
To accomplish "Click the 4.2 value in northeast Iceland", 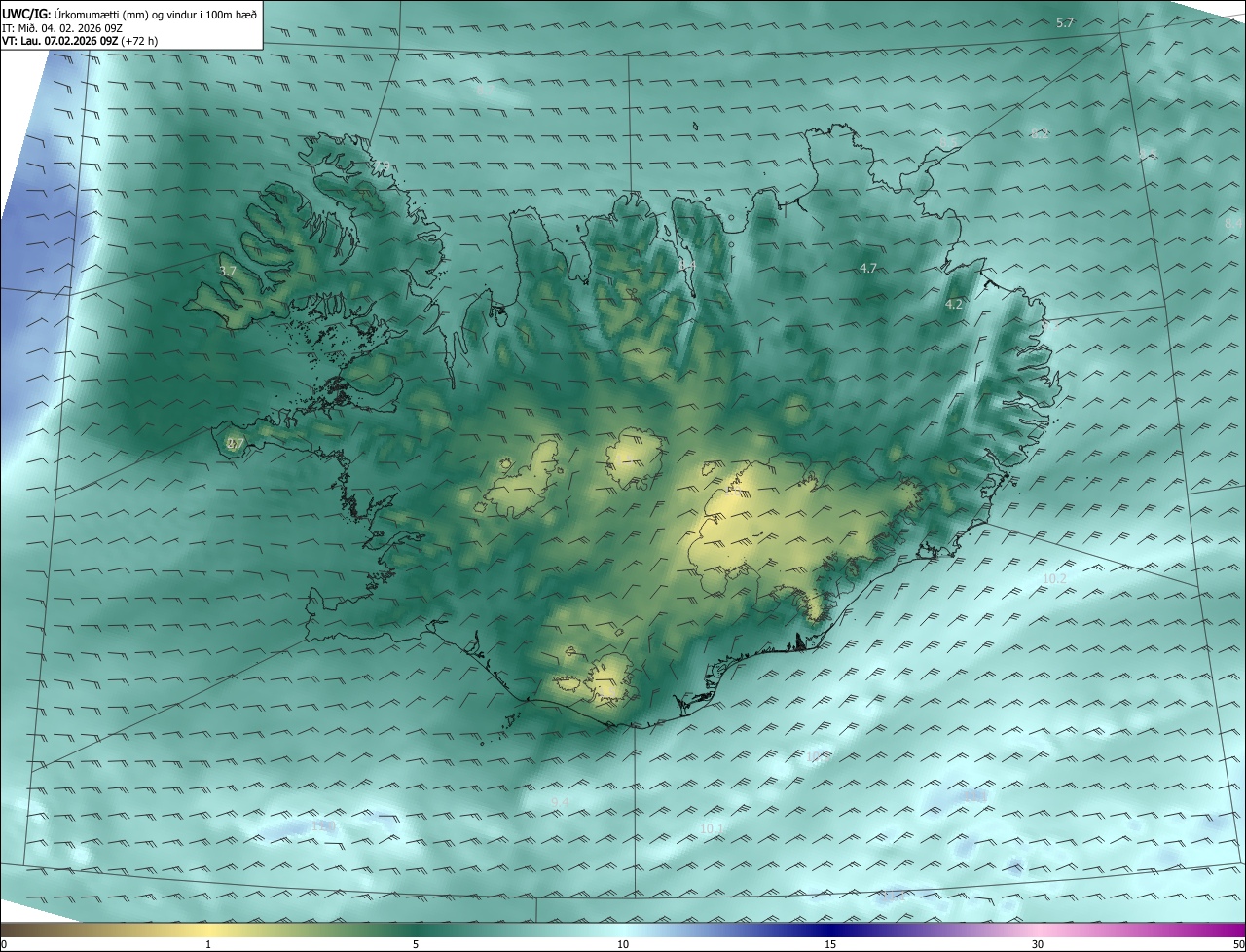I will pyautogui.click(x=954, y=304).
